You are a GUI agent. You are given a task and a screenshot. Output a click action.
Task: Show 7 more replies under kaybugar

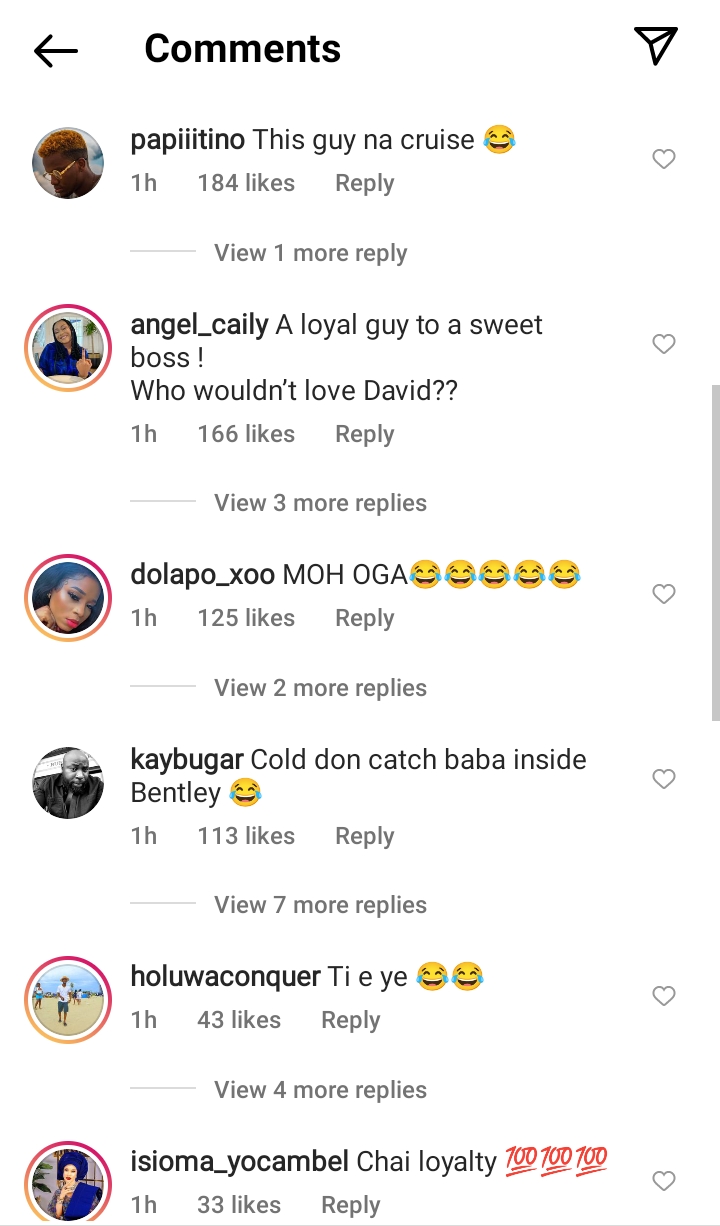[x=320, y=905]
